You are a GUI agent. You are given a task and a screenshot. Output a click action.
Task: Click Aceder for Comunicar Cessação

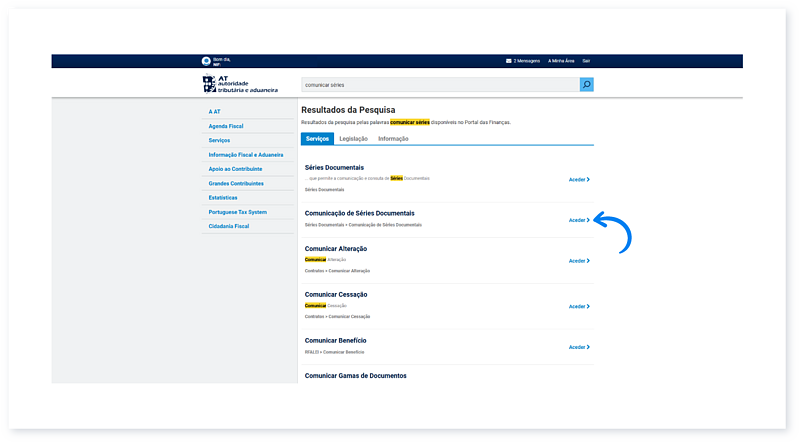(579, 307)
